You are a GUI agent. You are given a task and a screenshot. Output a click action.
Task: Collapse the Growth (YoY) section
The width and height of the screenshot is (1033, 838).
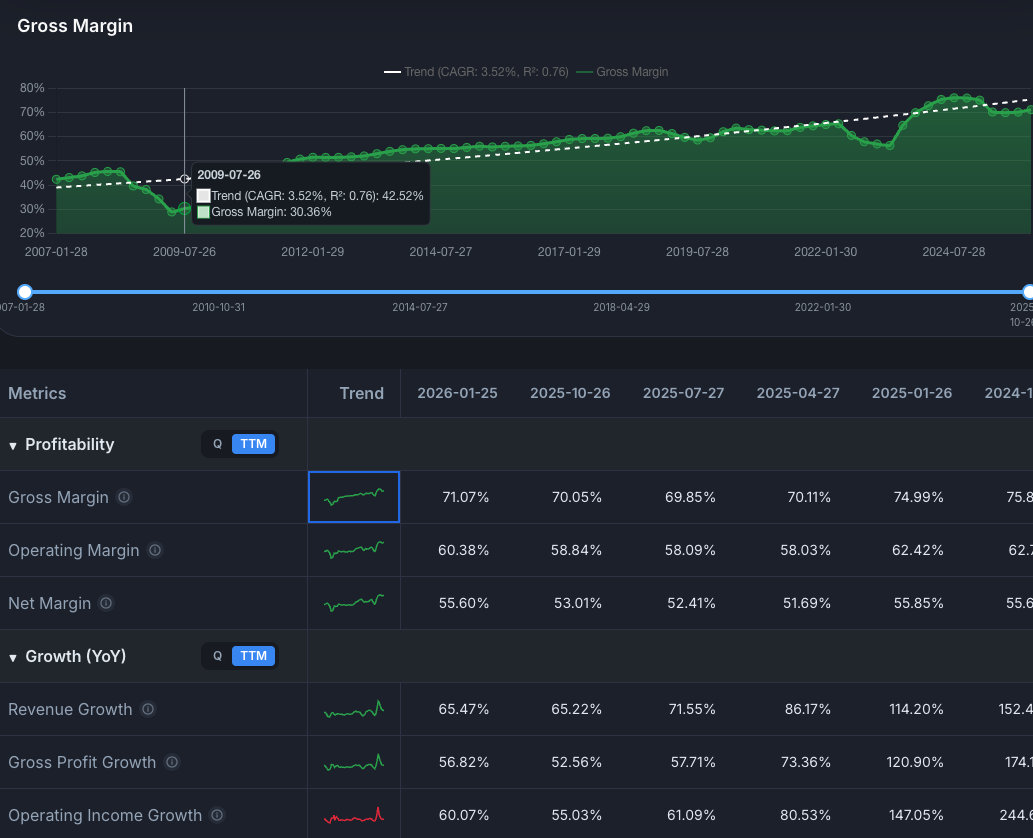pos(13,657)
